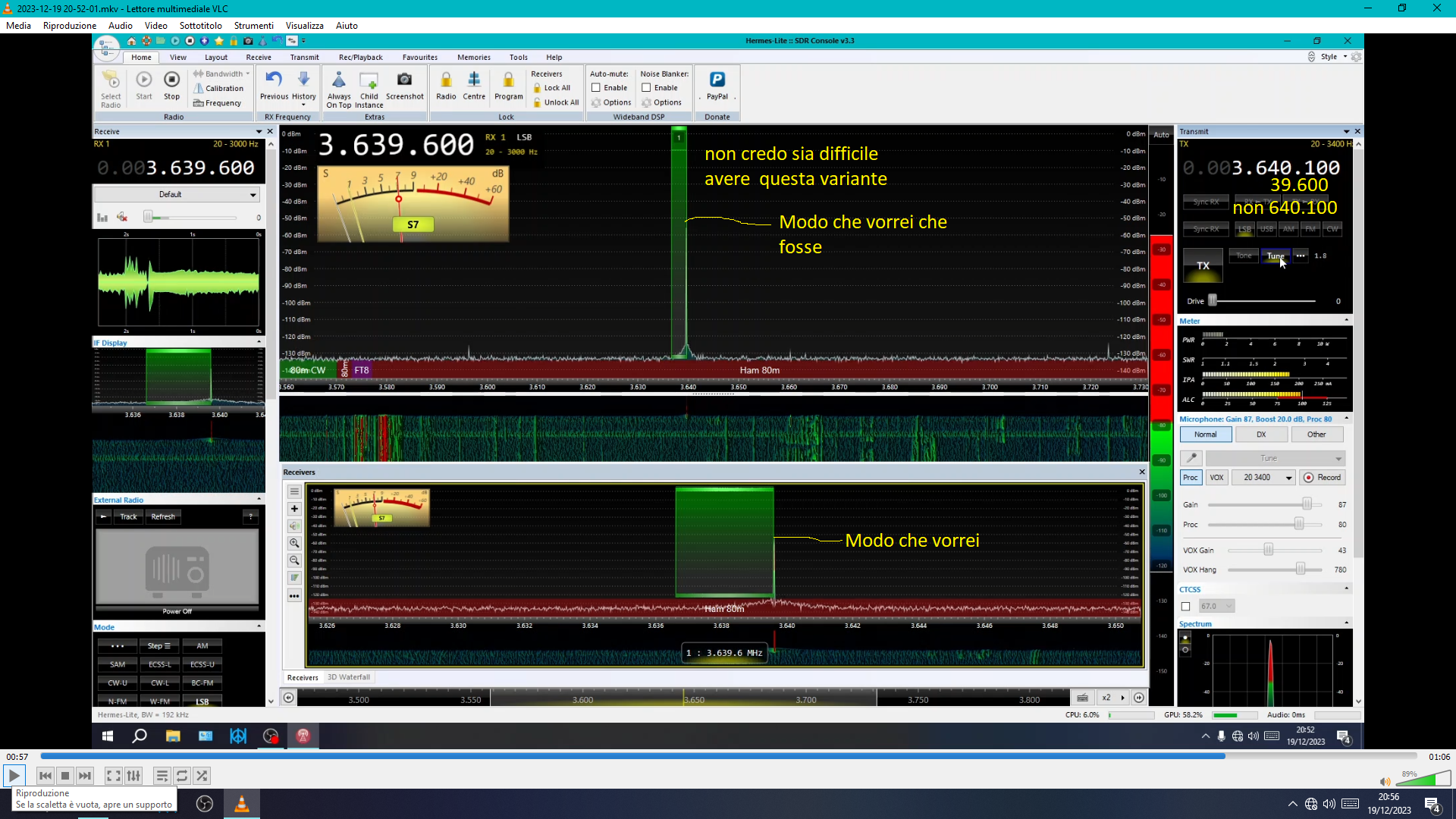Viewport: 1456px width, 819px height.
Task: Click the Previous frequency arrow icon
Action: pos(274,80)
